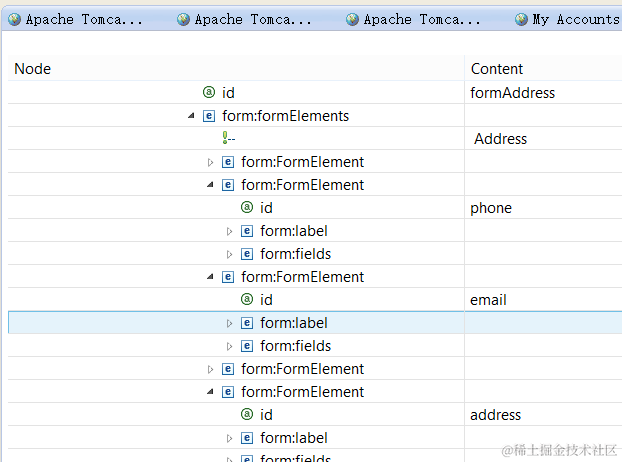Select the id row with value formAddress
Screen dimensions: 622x462
point(228,93)
